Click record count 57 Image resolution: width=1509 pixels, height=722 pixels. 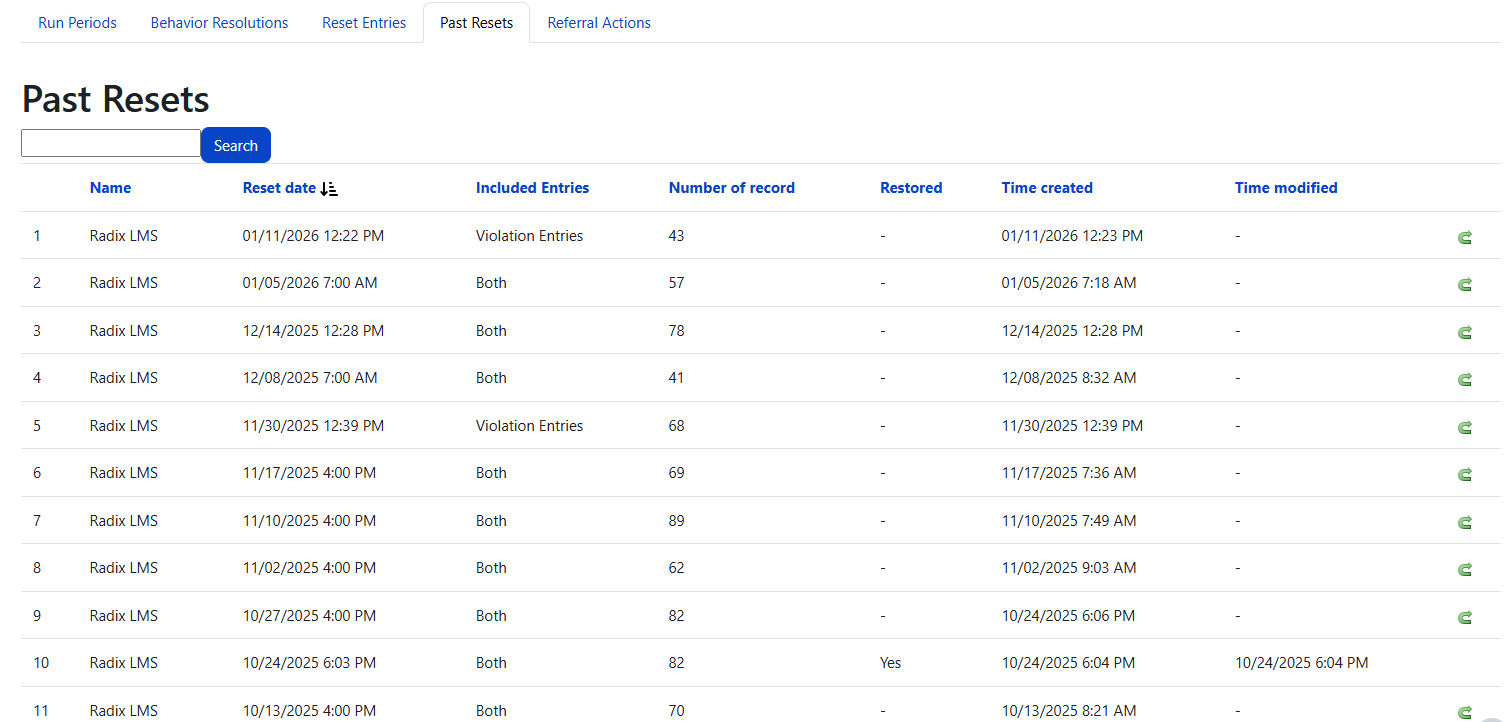677,283
